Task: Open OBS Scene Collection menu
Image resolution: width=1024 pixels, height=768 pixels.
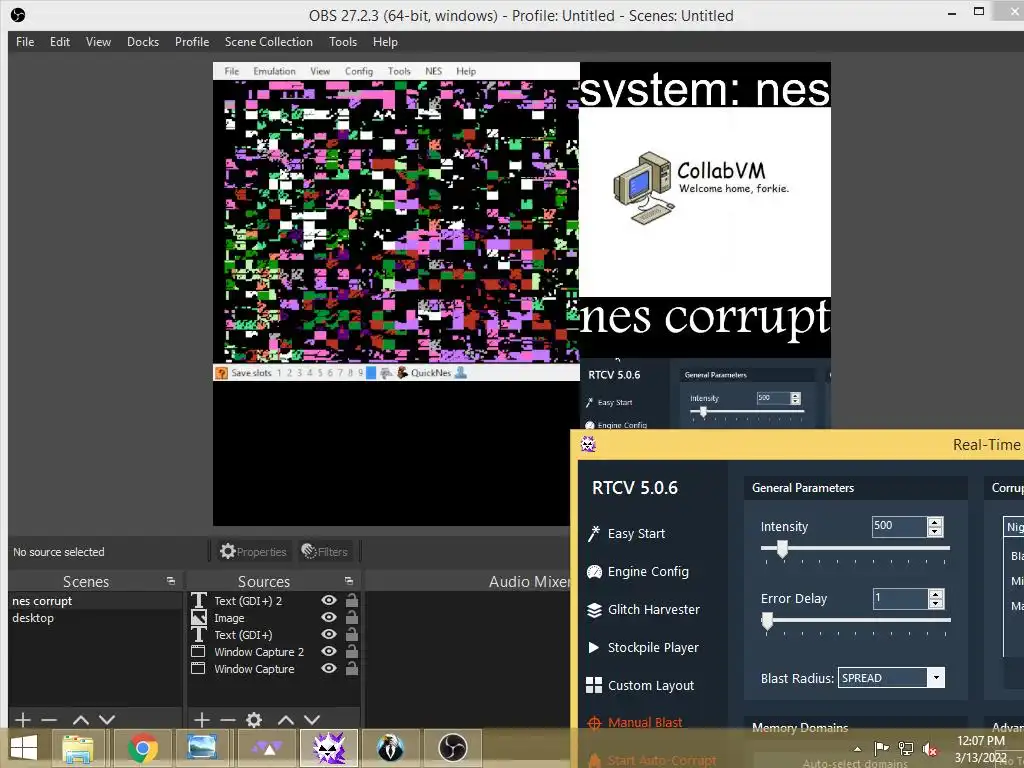Action: [268, 42]
